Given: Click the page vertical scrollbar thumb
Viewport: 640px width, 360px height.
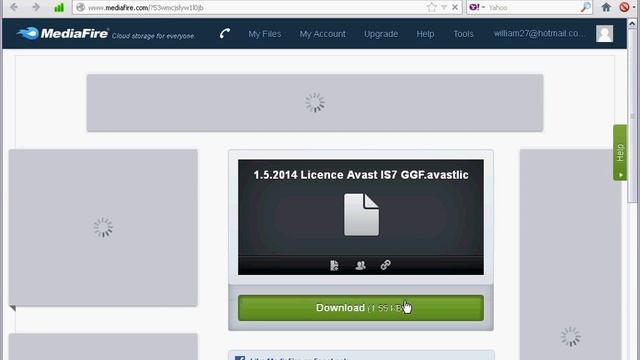Looking at the screenshot, I should [x=632, y=116].
